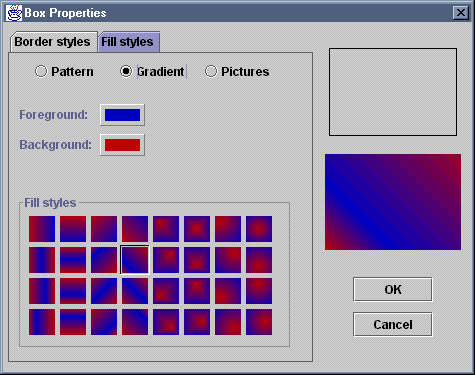Pick gradient swatch row 1 column 5
Screen dimensions: 475x375
coord(166,229)
